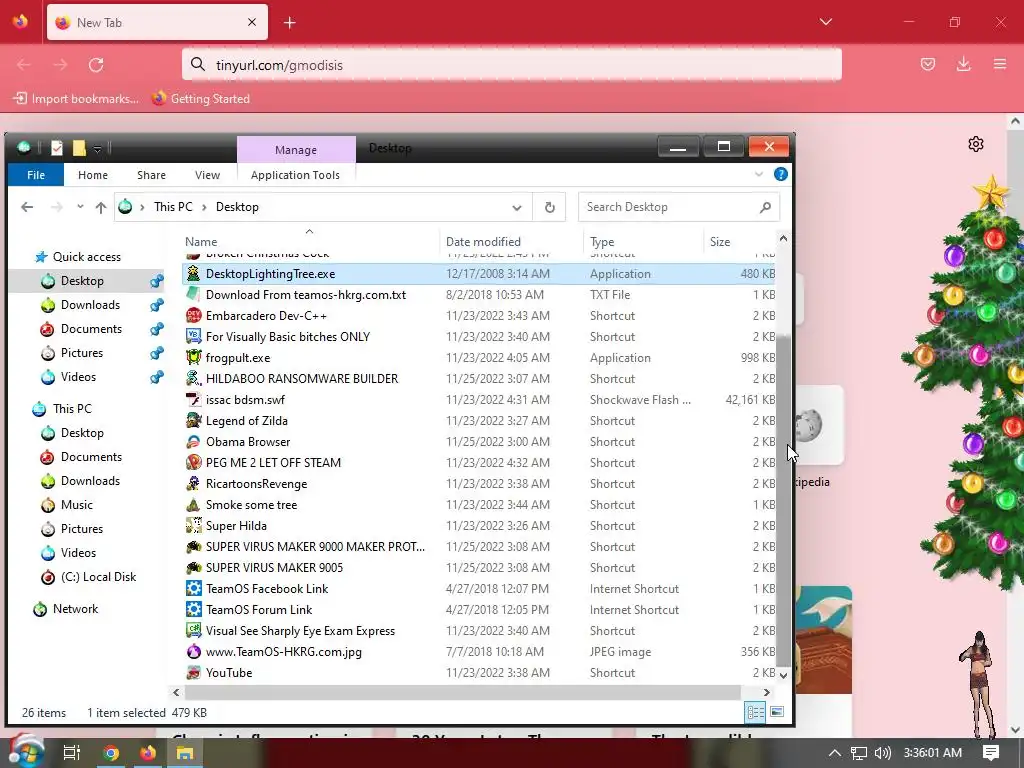Switch to details view layout icon
This screenshot has width=1024, height=768.
tap(756, 712)
